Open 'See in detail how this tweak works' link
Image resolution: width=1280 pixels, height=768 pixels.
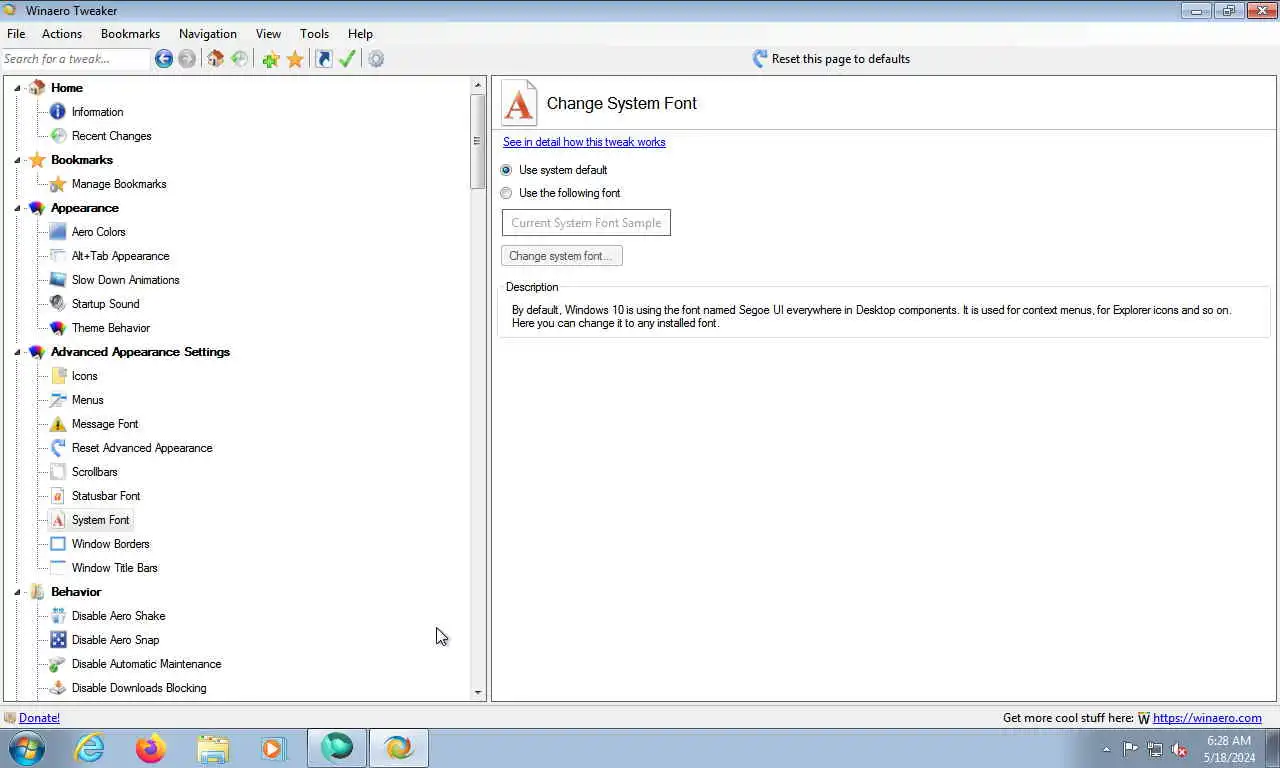pos(584,142)
